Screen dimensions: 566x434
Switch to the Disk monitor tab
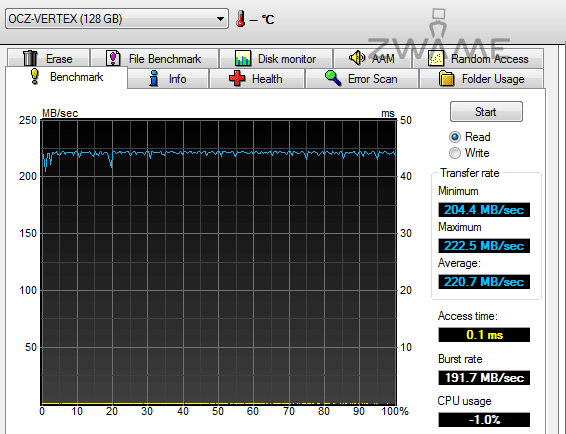[276, 58]
